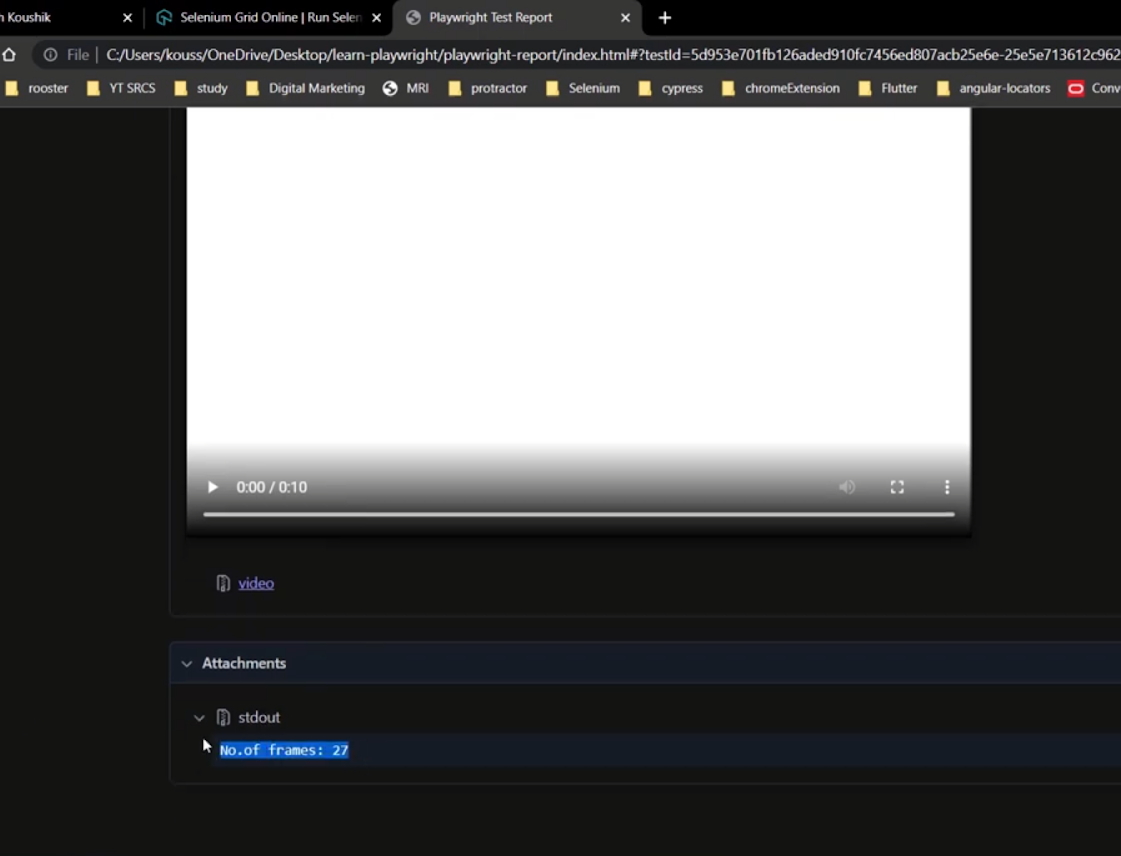Select the No.of frames: 27 stdout text
1121x856 pixels.
pos(284,750)
